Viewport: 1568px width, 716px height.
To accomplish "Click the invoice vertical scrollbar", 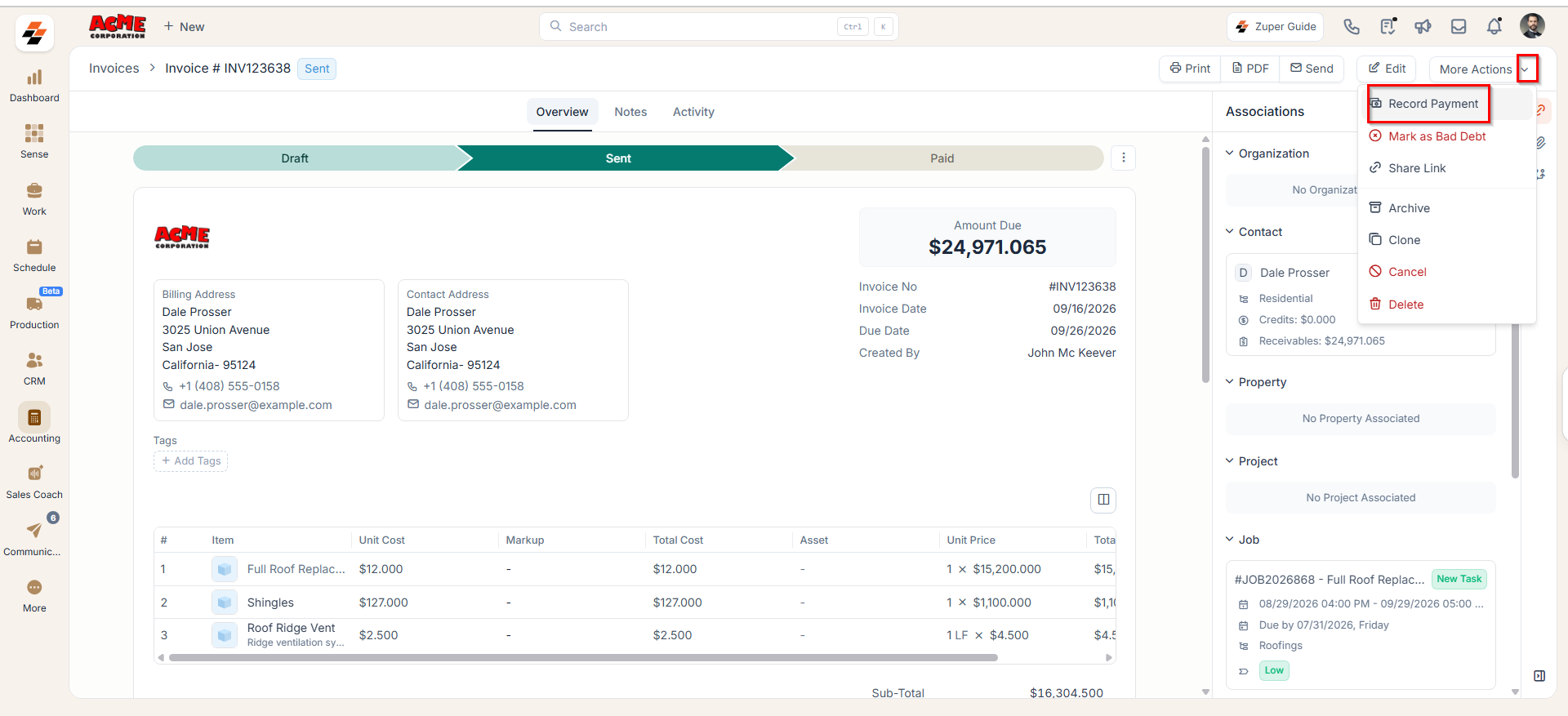I will pyautogui.click(x=1205, y=264).
